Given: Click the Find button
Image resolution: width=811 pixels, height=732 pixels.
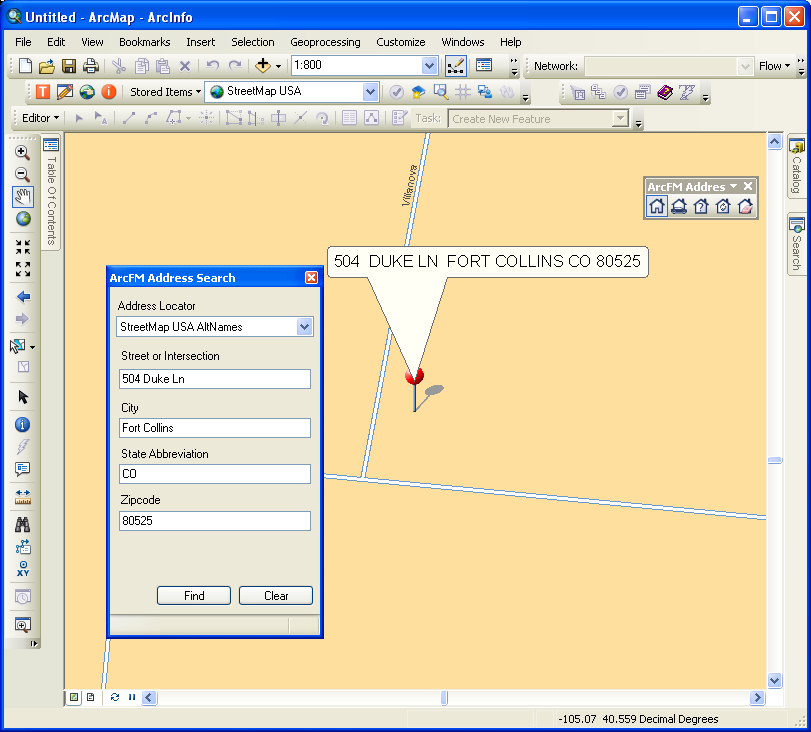Looking at the screenshot, I should [x=194, y=595].
